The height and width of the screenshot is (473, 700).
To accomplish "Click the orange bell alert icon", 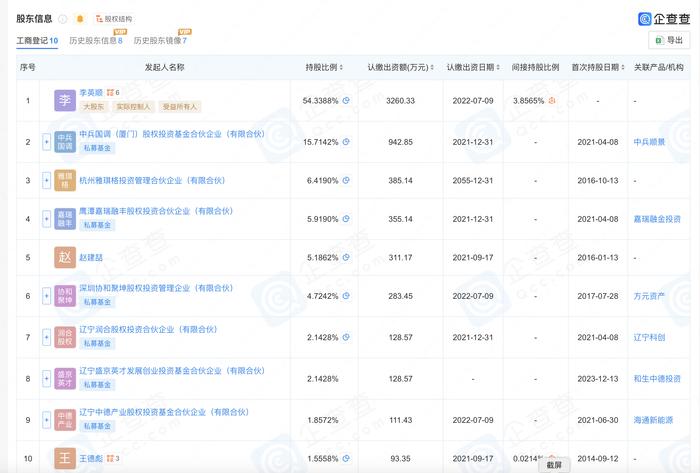I will click(x=80, y=19).
